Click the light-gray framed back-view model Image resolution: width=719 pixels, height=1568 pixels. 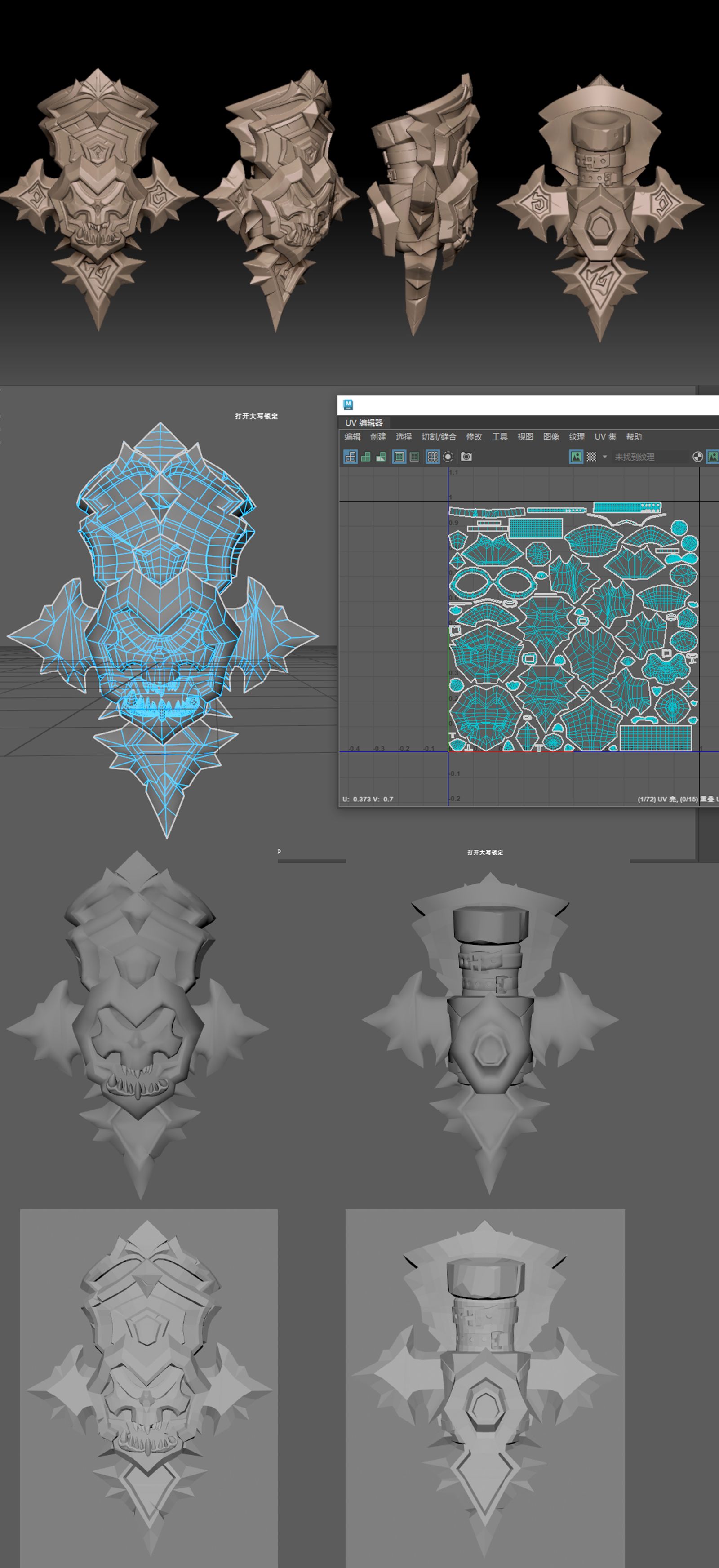tap(485, 1388)
